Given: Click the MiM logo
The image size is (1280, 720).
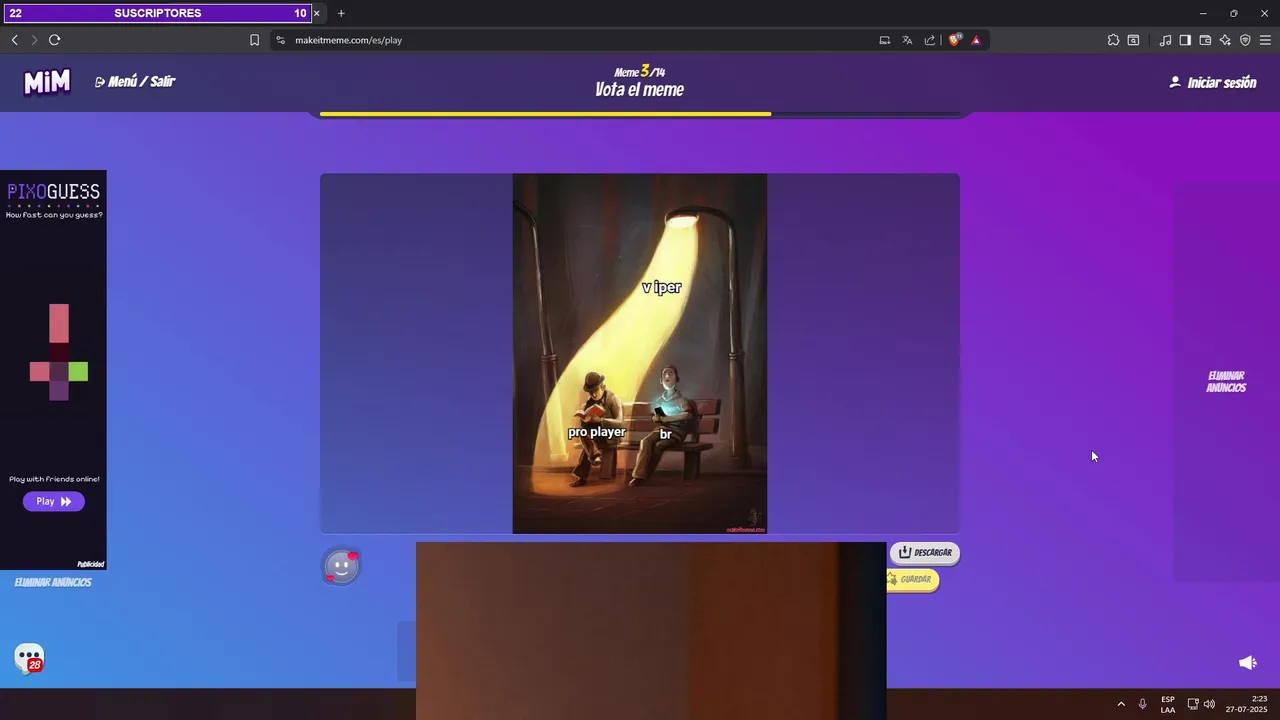Looking at the screenshot, I should tap(47, 82).
